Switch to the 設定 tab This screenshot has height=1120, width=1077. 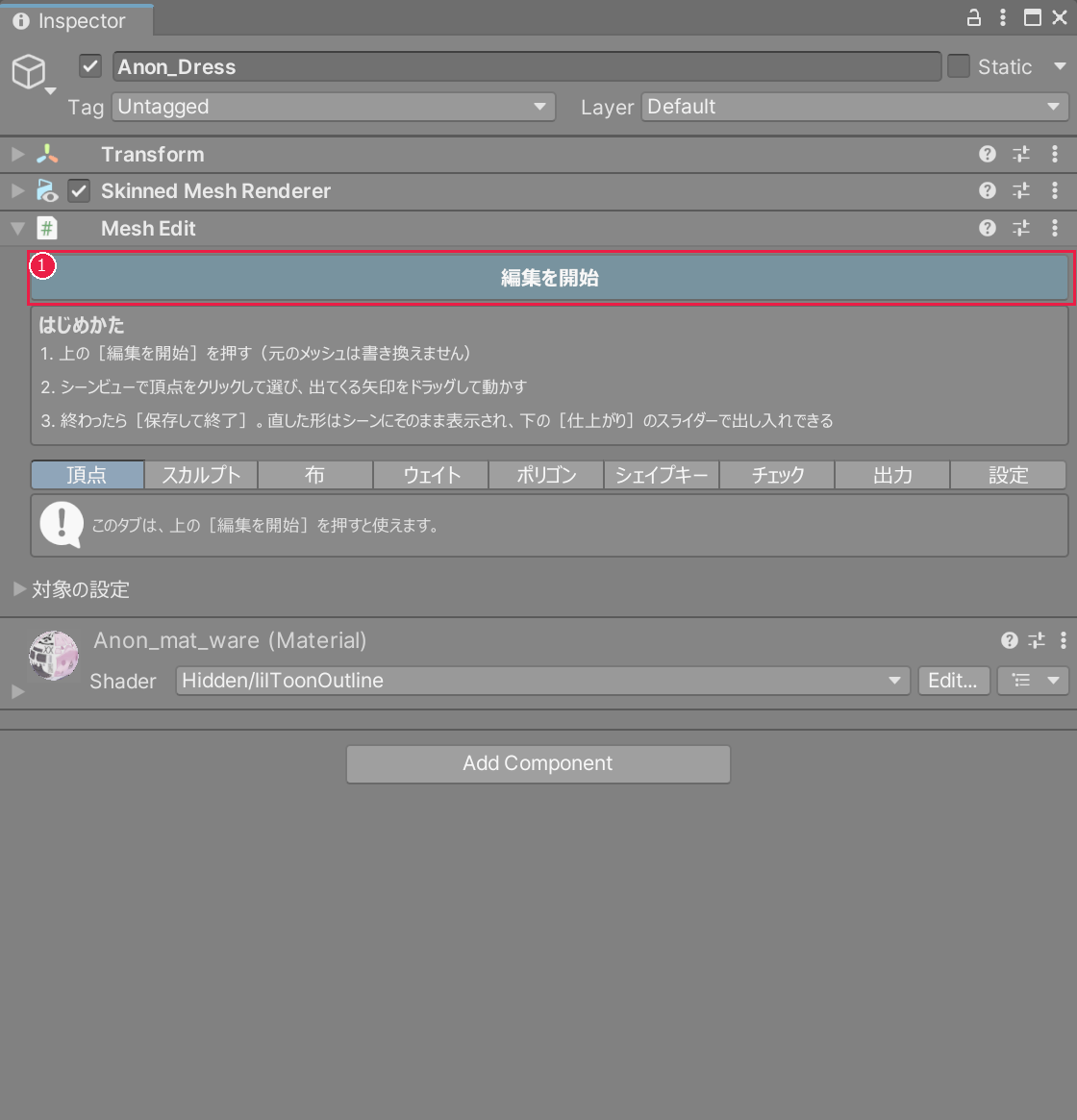[1009, 475]
